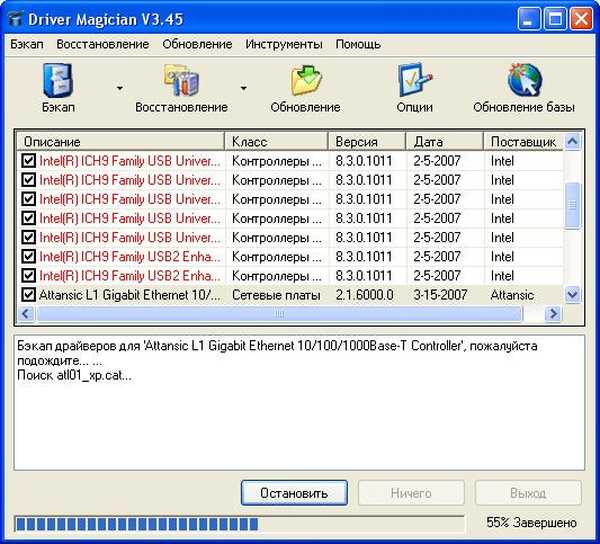Click the driver list's horizontal scrollbar right arrow
The width and height of the screenshot is (600, 544).
[x=553, y=314]
